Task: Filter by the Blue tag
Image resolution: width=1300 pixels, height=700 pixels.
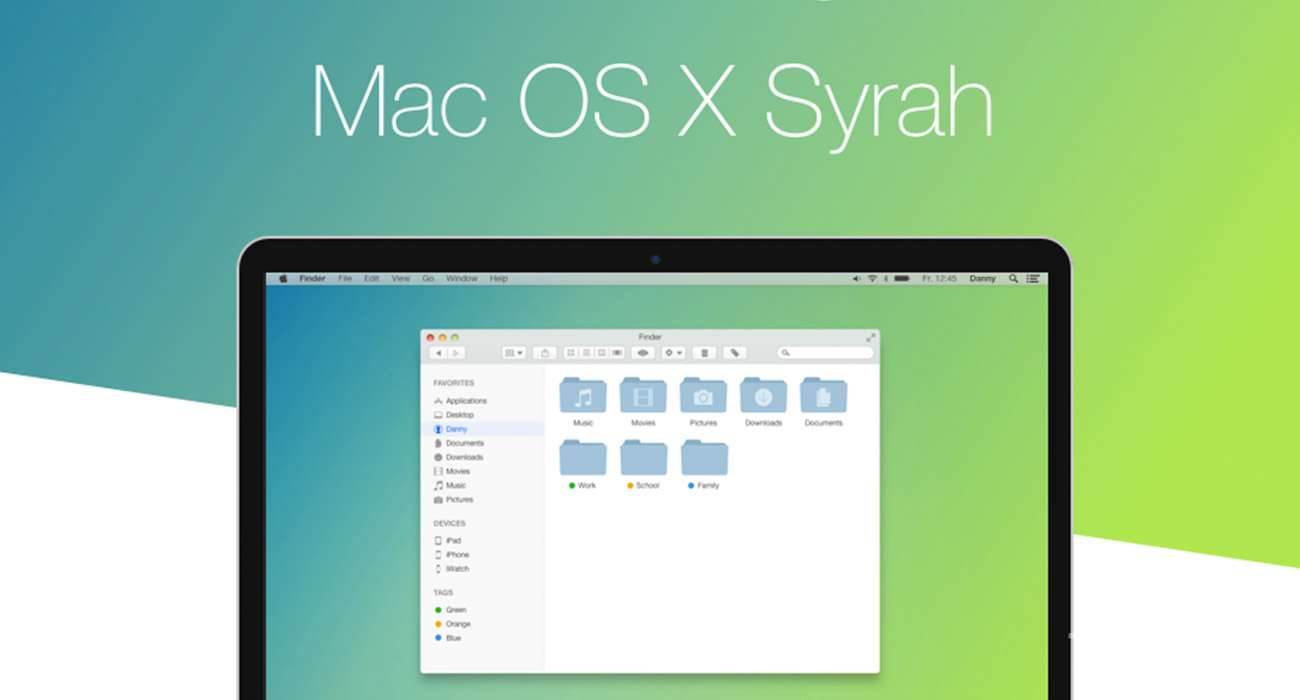Action: [x=448, y=638]
